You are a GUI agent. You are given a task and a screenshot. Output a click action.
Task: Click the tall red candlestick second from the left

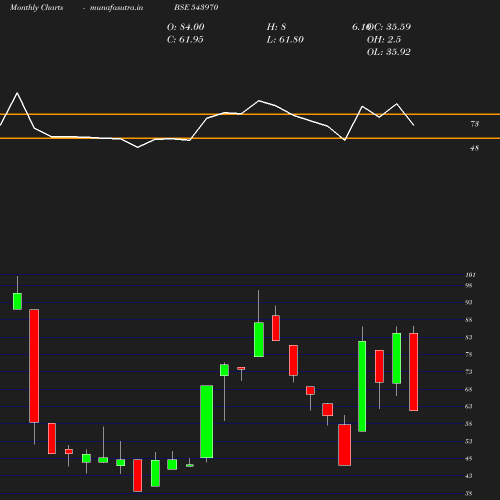click(34, 366)
